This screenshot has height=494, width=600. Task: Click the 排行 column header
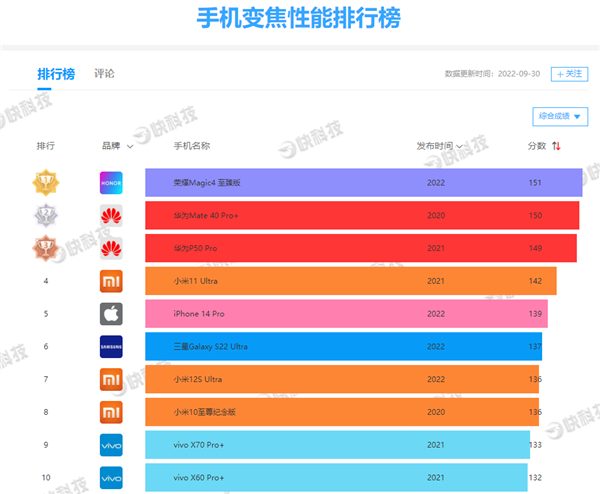(46, 146)
